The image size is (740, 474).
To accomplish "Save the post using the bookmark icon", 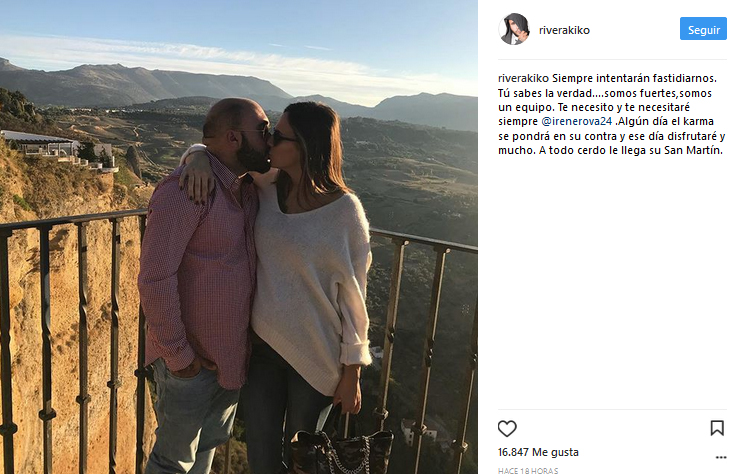I will pyautogui.click(x=717, y=428).
